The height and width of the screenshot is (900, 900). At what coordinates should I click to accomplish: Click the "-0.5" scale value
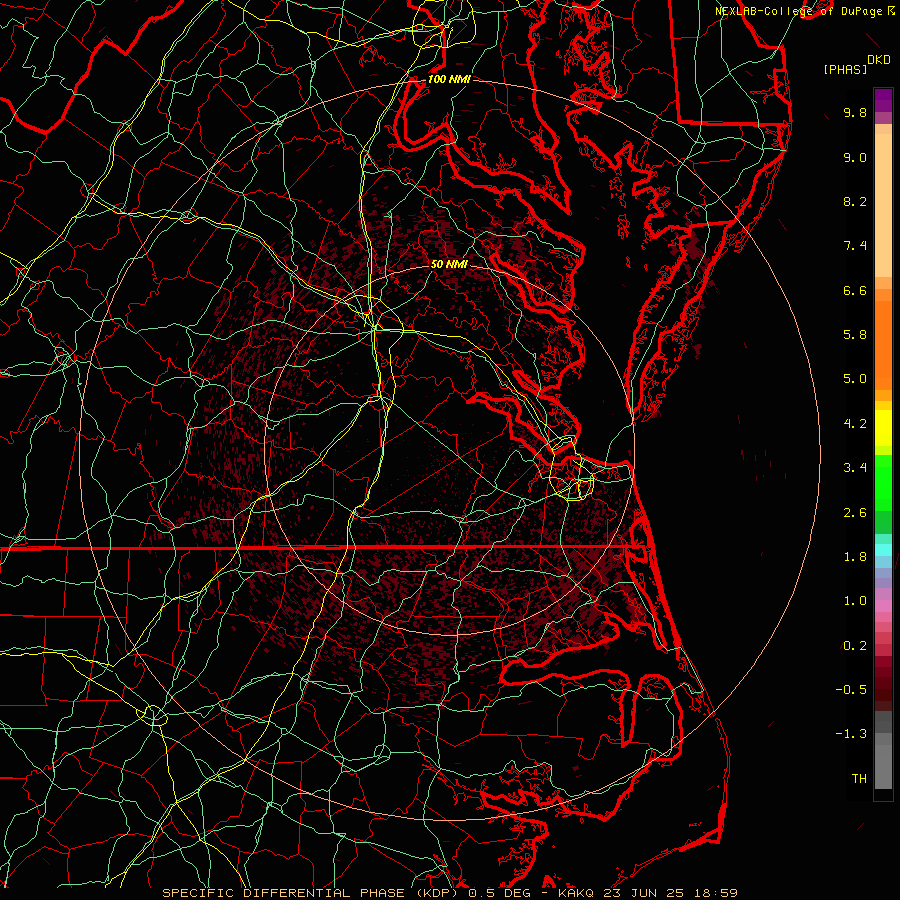click(x=851, y=690)
